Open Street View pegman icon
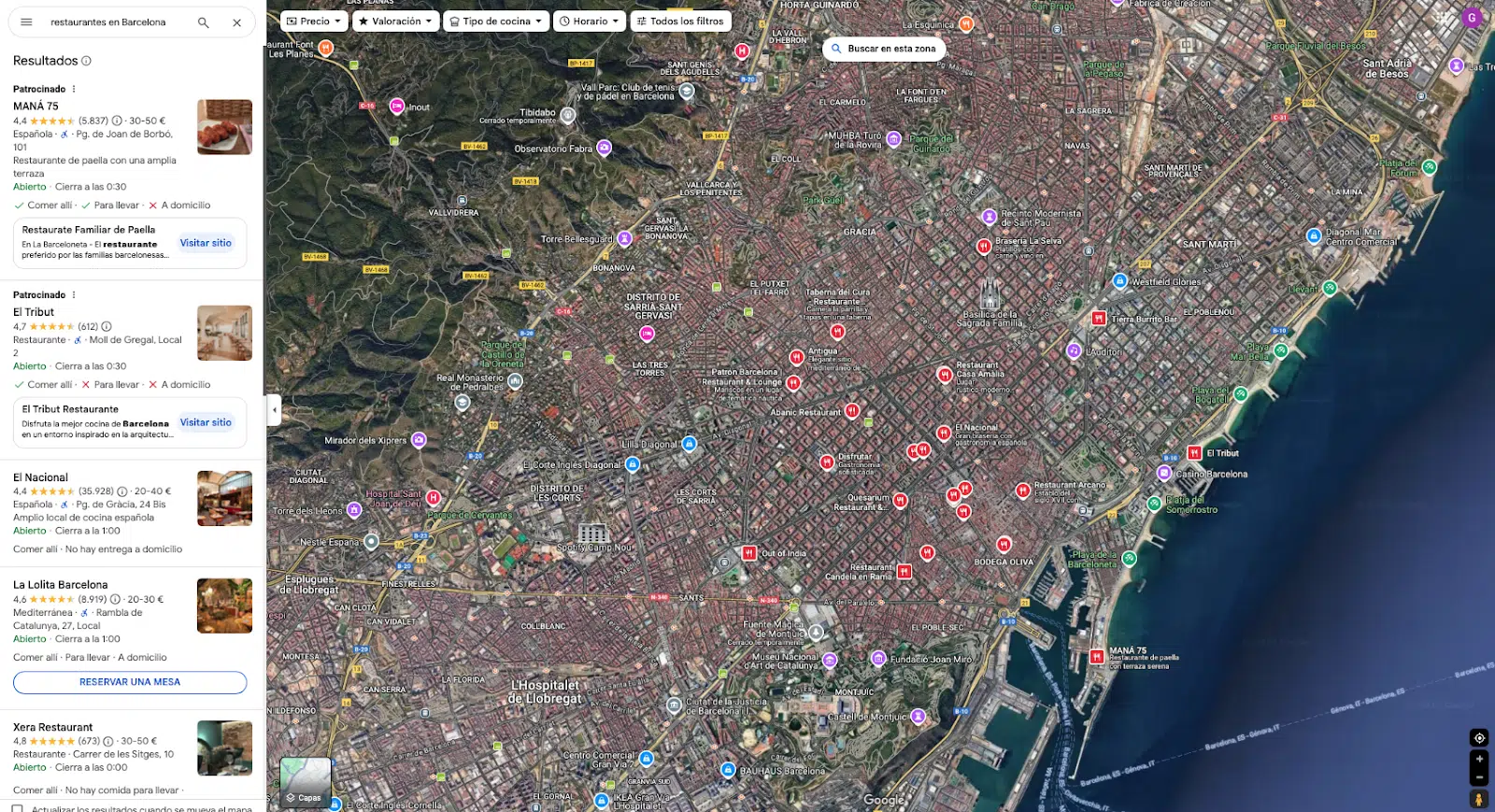The height and width of the screenshot is (812, 1495). (1479, 799)
